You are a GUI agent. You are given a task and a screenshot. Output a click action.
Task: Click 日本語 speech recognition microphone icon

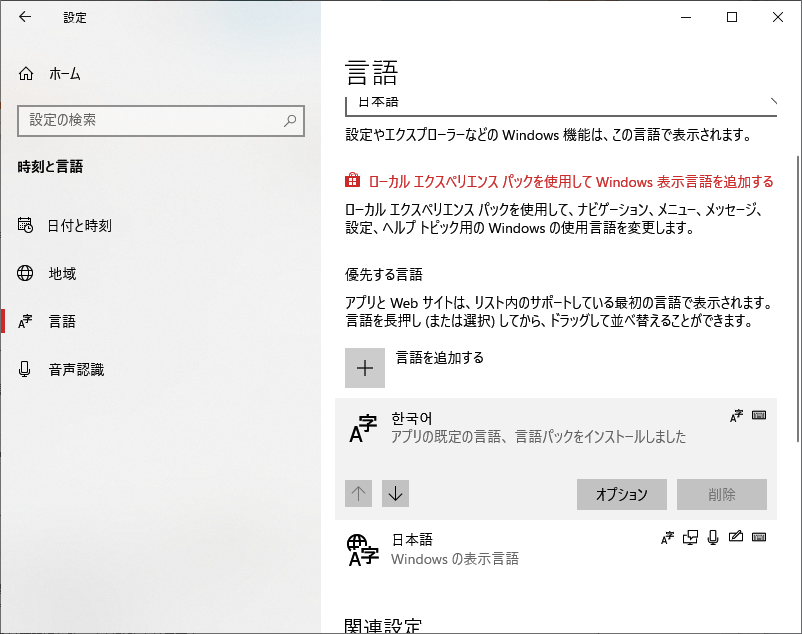713,537
